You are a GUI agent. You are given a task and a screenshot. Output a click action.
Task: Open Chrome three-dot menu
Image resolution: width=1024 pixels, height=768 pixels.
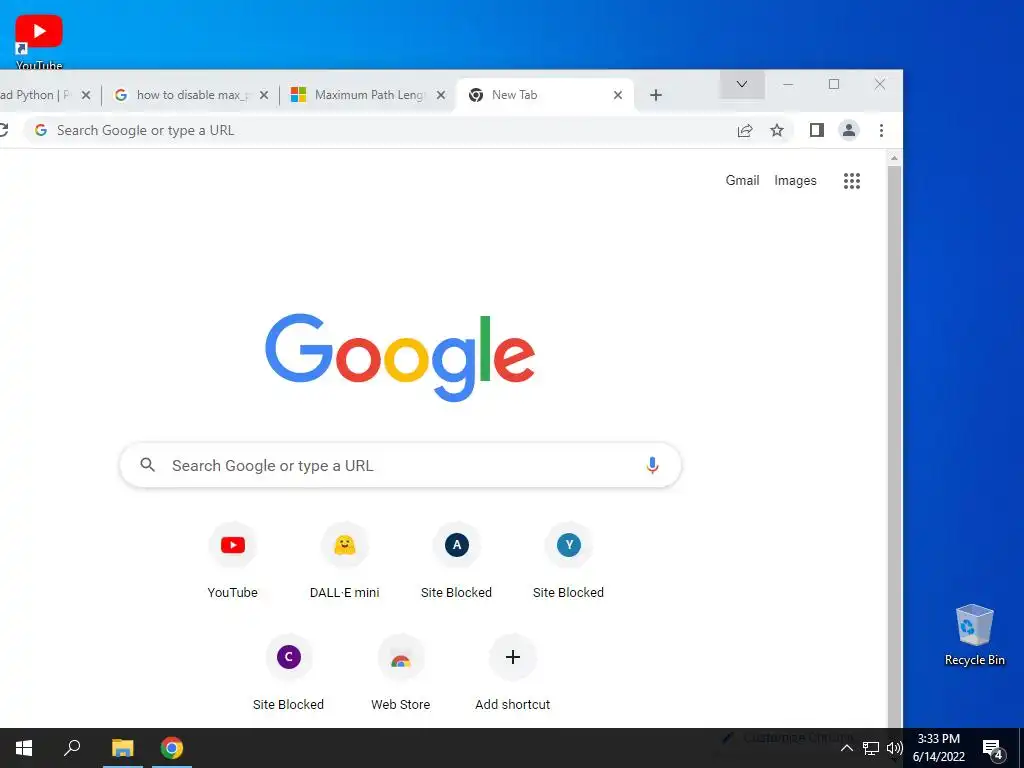click(x=881, y=131)
